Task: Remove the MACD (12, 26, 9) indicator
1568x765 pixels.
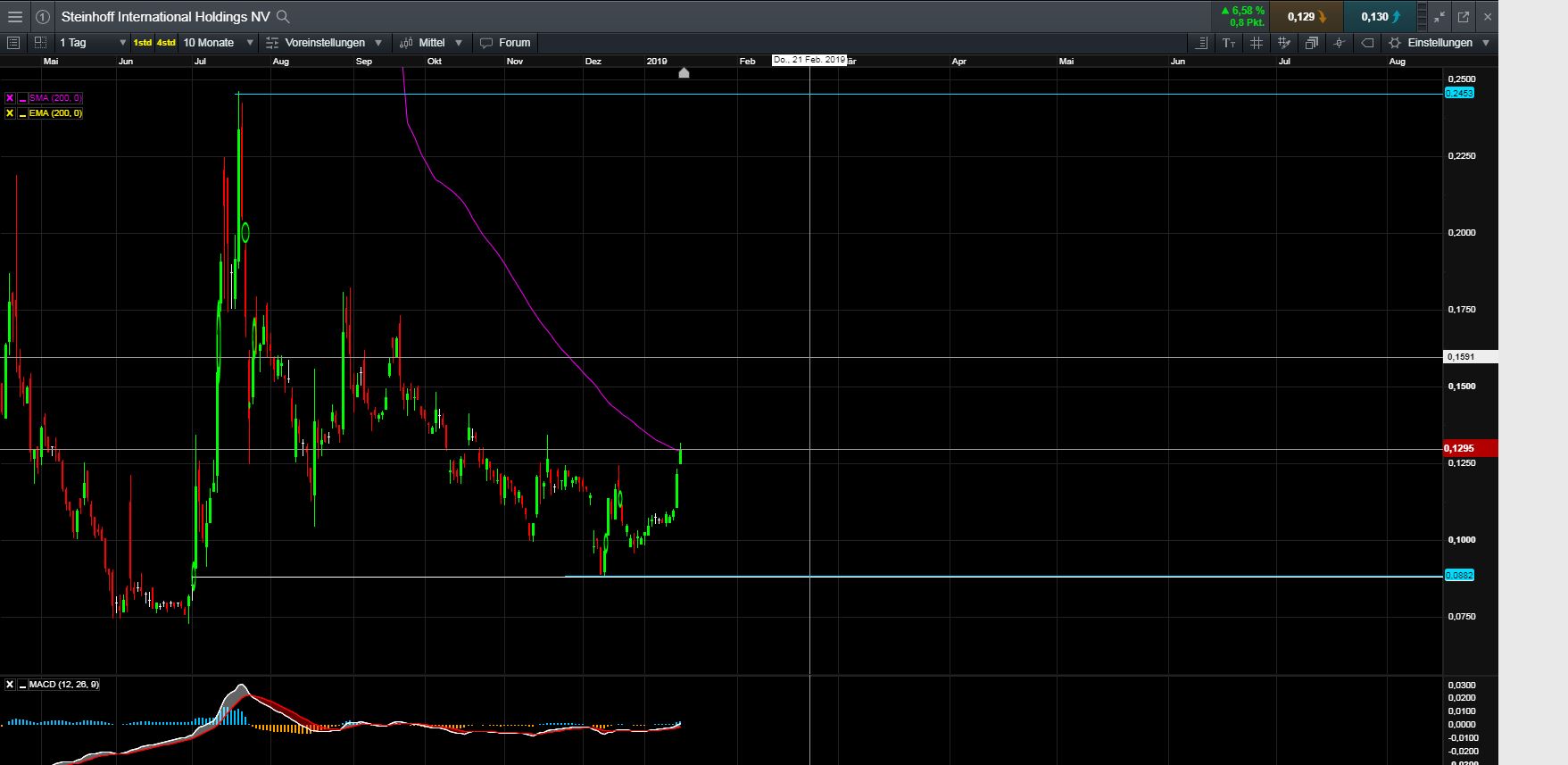Action: [x=10, y=685]
